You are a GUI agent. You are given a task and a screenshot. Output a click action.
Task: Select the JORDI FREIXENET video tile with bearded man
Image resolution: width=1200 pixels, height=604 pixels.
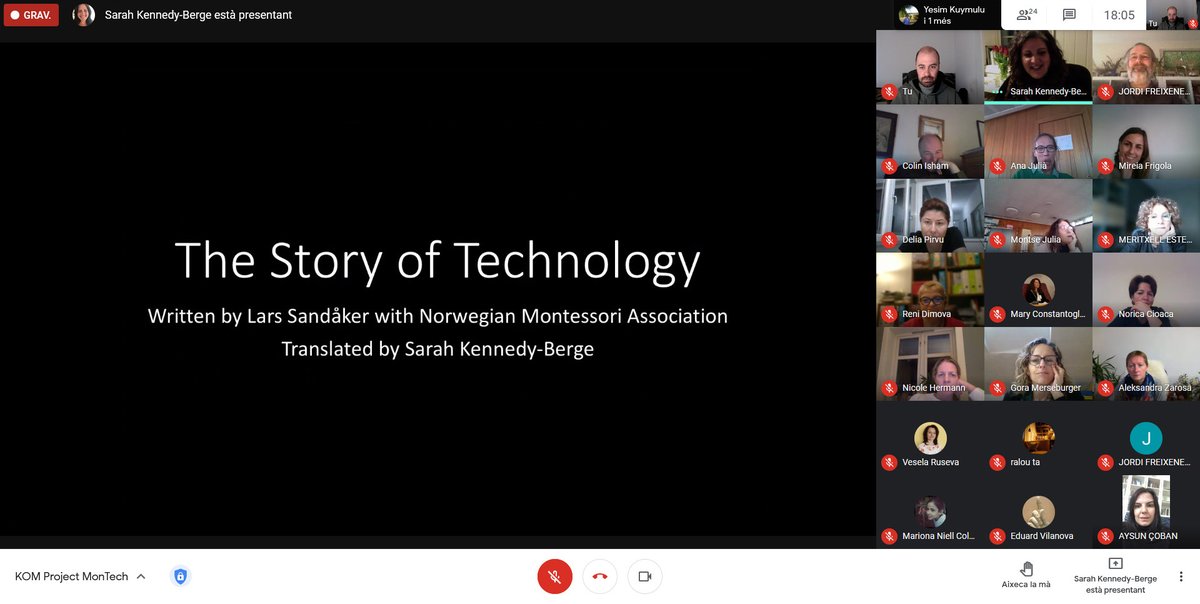1146,67
